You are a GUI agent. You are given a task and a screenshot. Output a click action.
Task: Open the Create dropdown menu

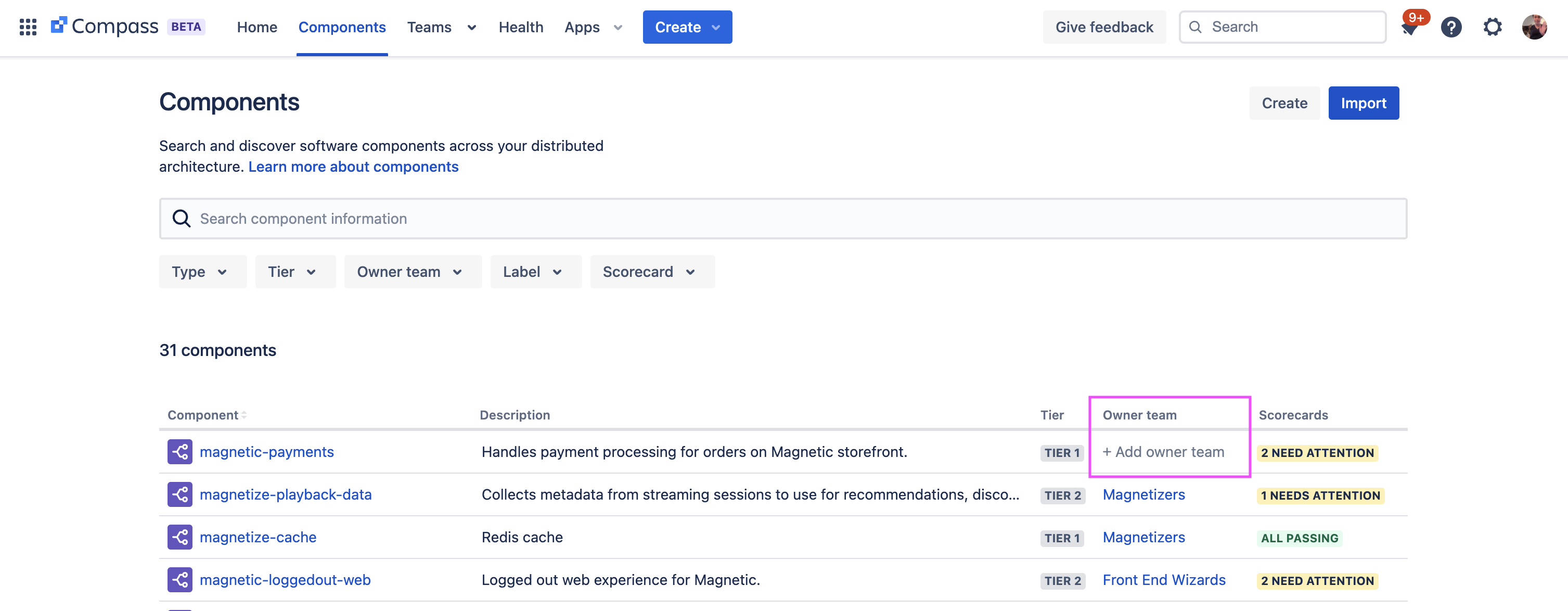click(x=687, y=27)
